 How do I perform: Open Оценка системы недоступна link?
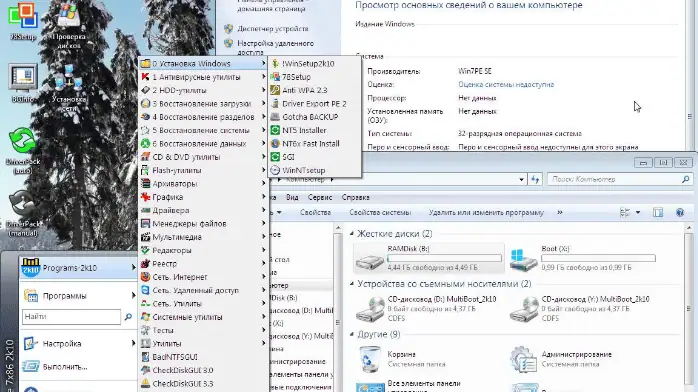(x=506, y=85)
